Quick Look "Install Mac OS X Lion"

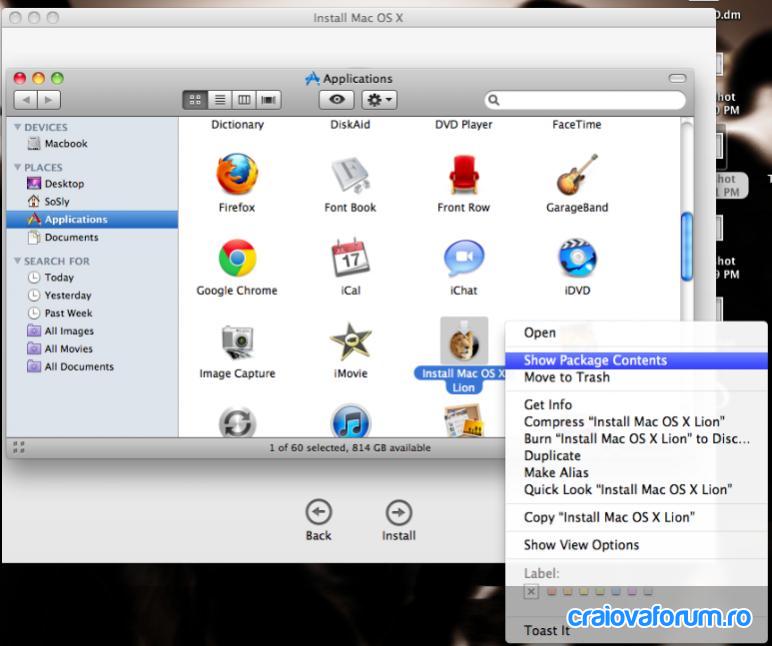pos(636,489)
